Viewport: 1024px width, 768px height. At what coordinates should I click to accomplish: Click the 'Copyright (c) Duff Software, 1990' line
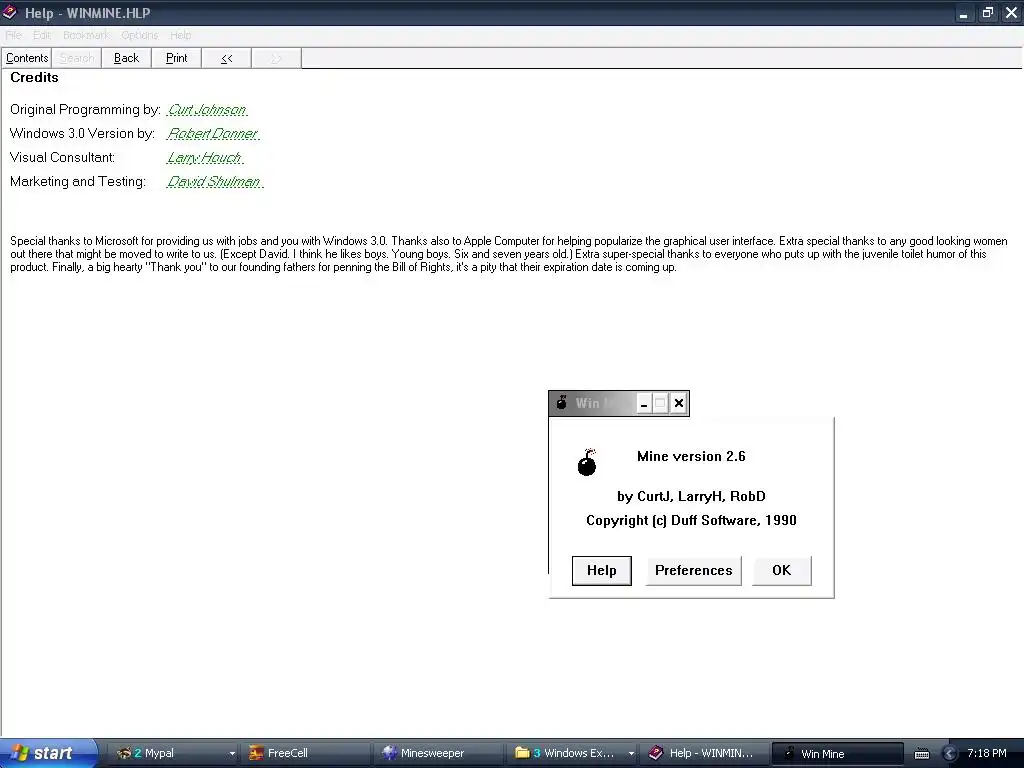(x=691, y=520)
